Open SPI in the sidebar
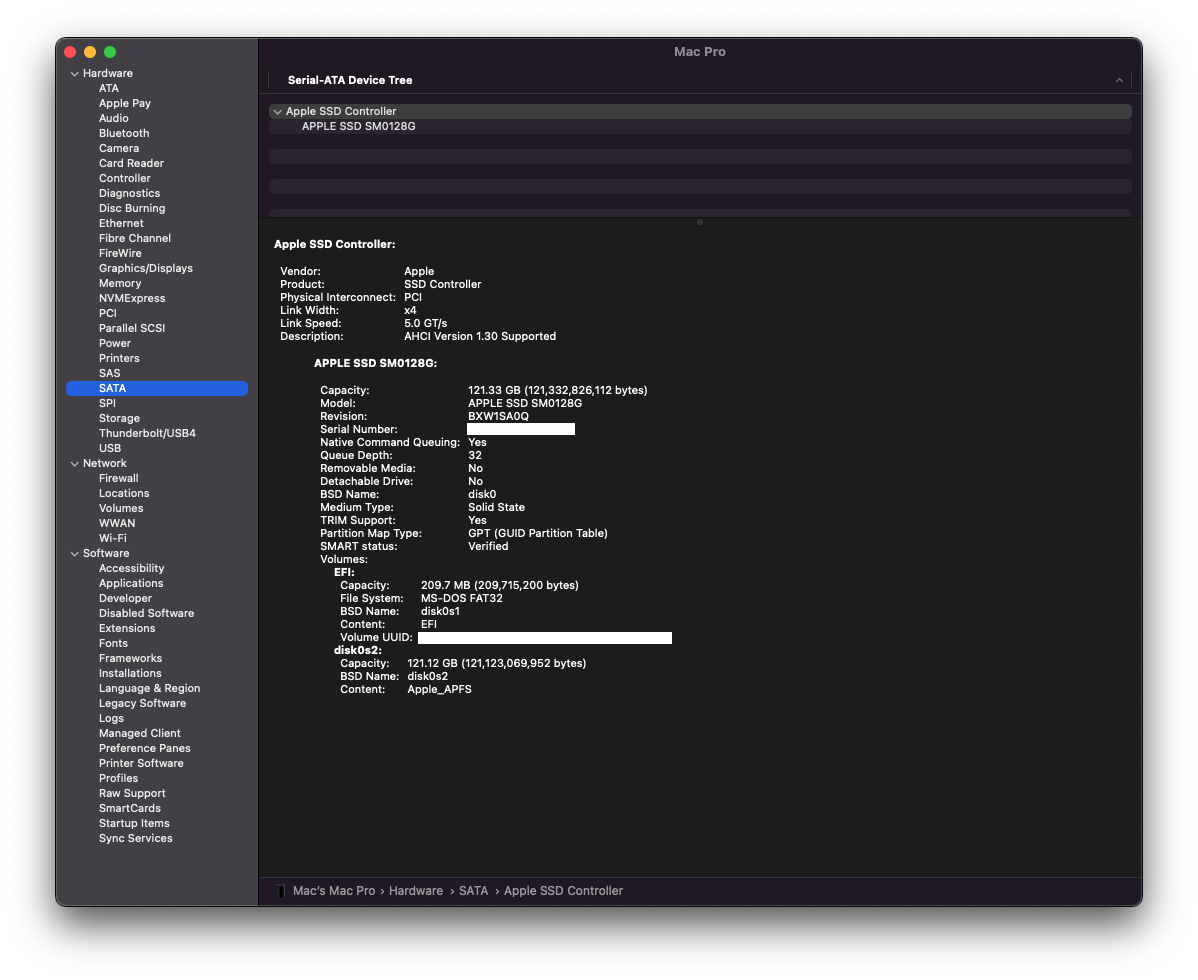Viewport: 1198px width, 980px height. [x=107, y=403]
